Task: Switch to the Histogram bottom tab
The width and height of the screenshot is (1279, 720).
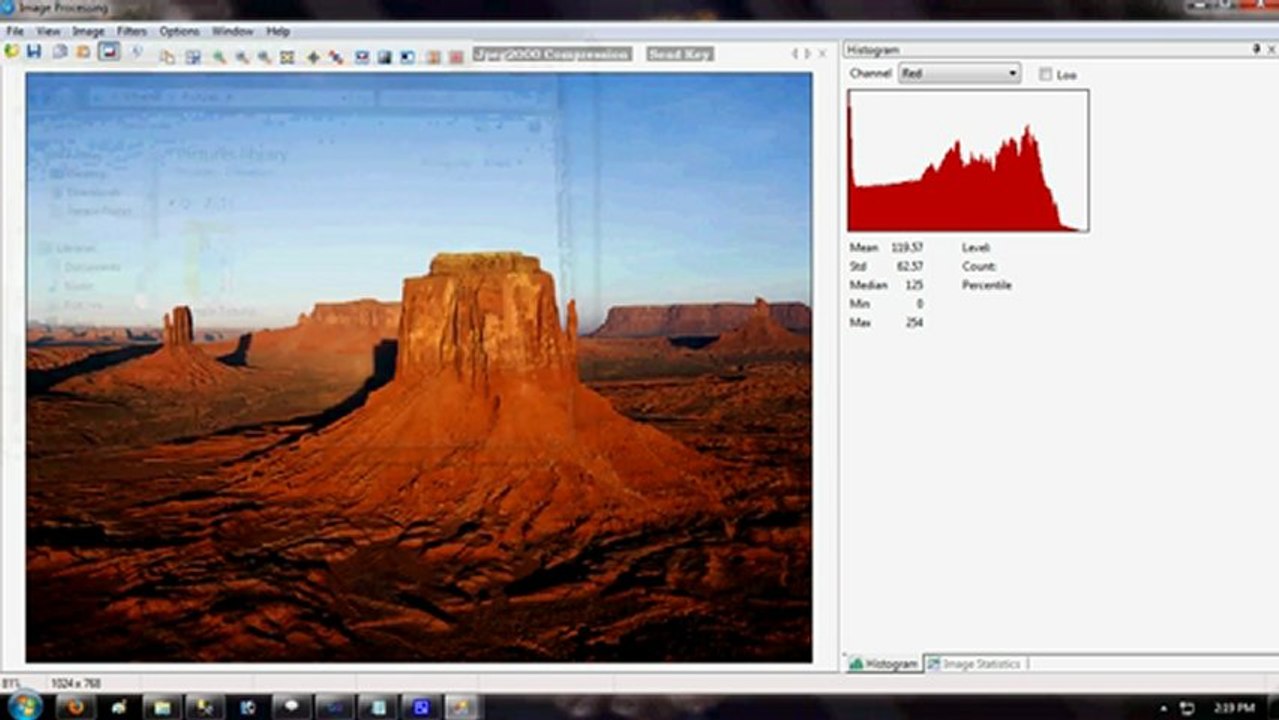Action: click(883, 664)
